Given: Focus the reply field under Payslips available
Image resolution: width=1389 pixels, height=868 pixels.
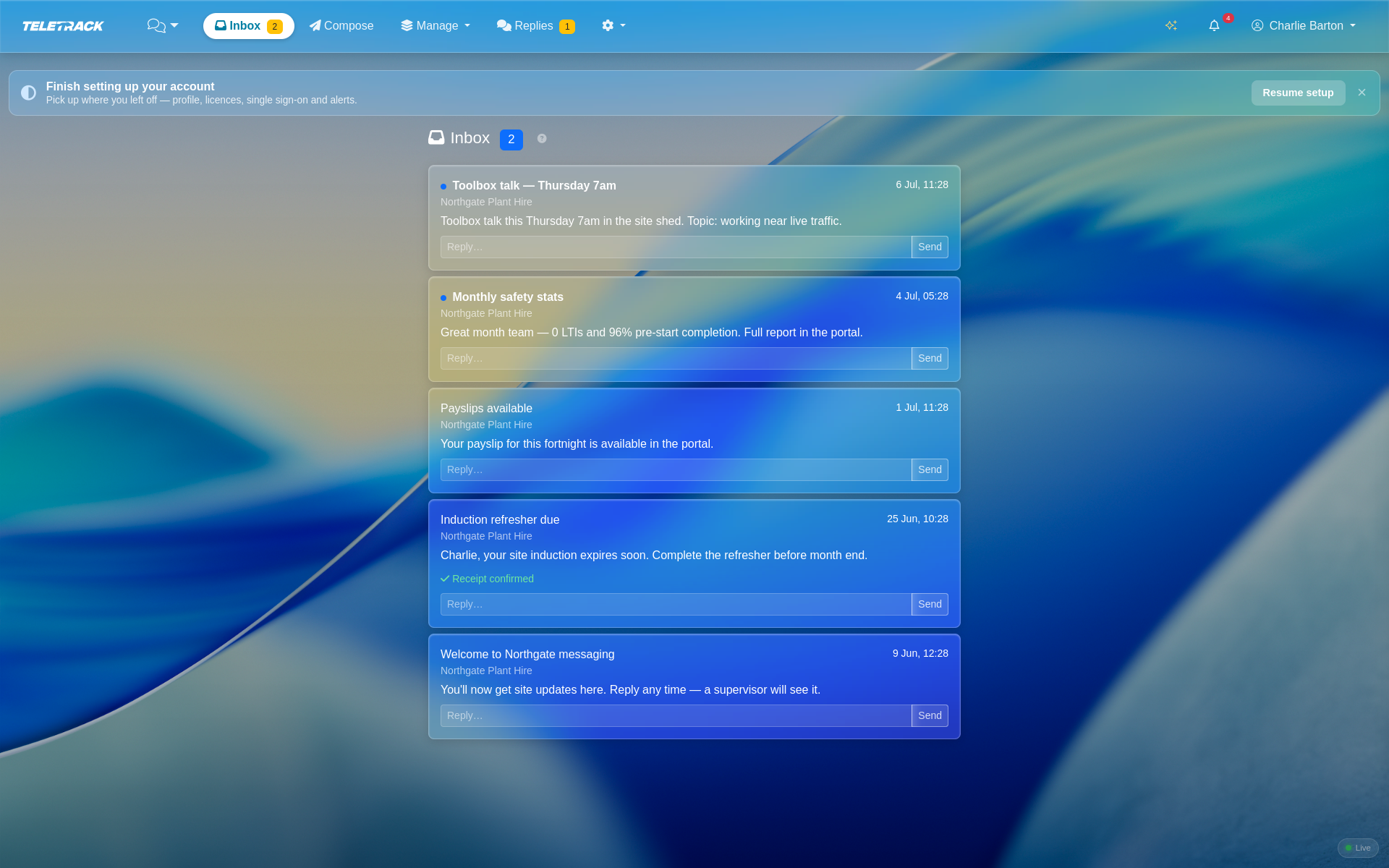Looking at the screenshot, I should (676, 469).
